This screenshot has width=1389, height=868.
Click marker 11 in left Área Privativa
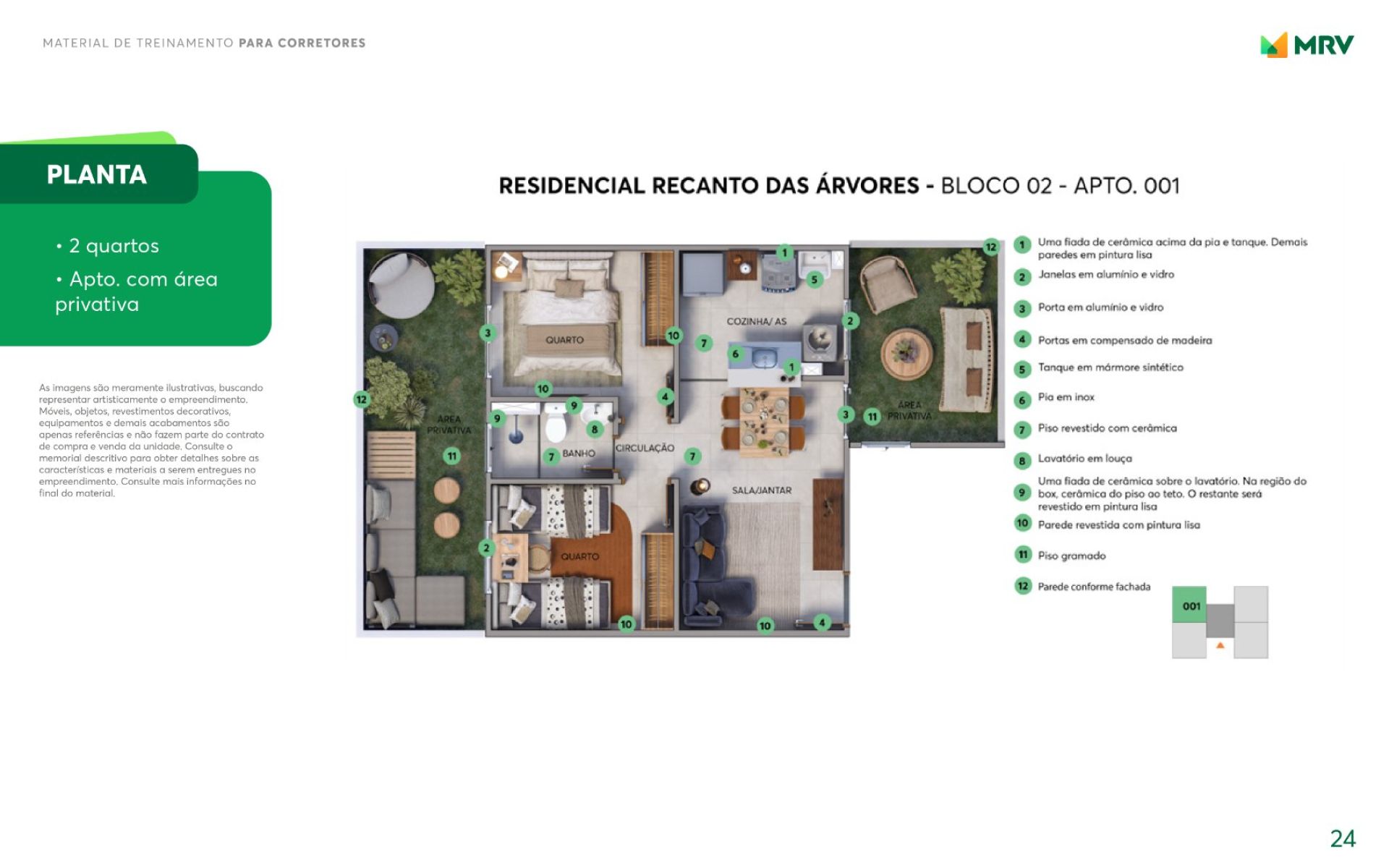[451, 456]
